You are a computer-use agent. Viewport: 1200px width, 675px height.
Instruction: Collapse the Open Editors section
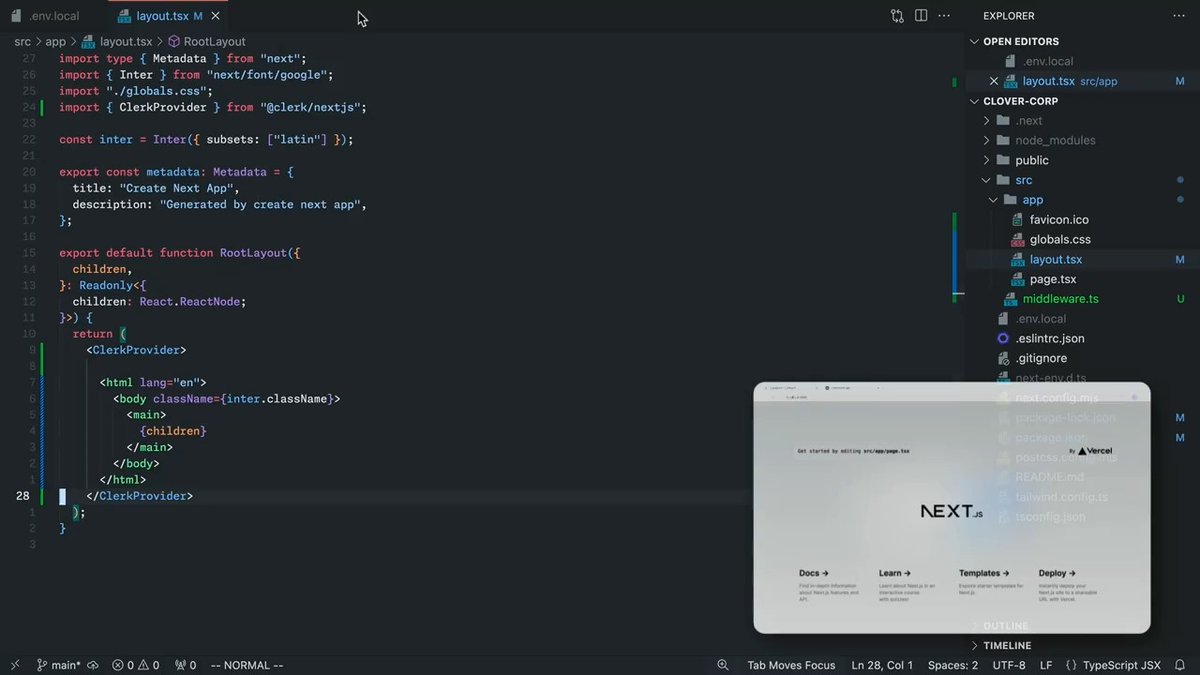coord(975,42)
